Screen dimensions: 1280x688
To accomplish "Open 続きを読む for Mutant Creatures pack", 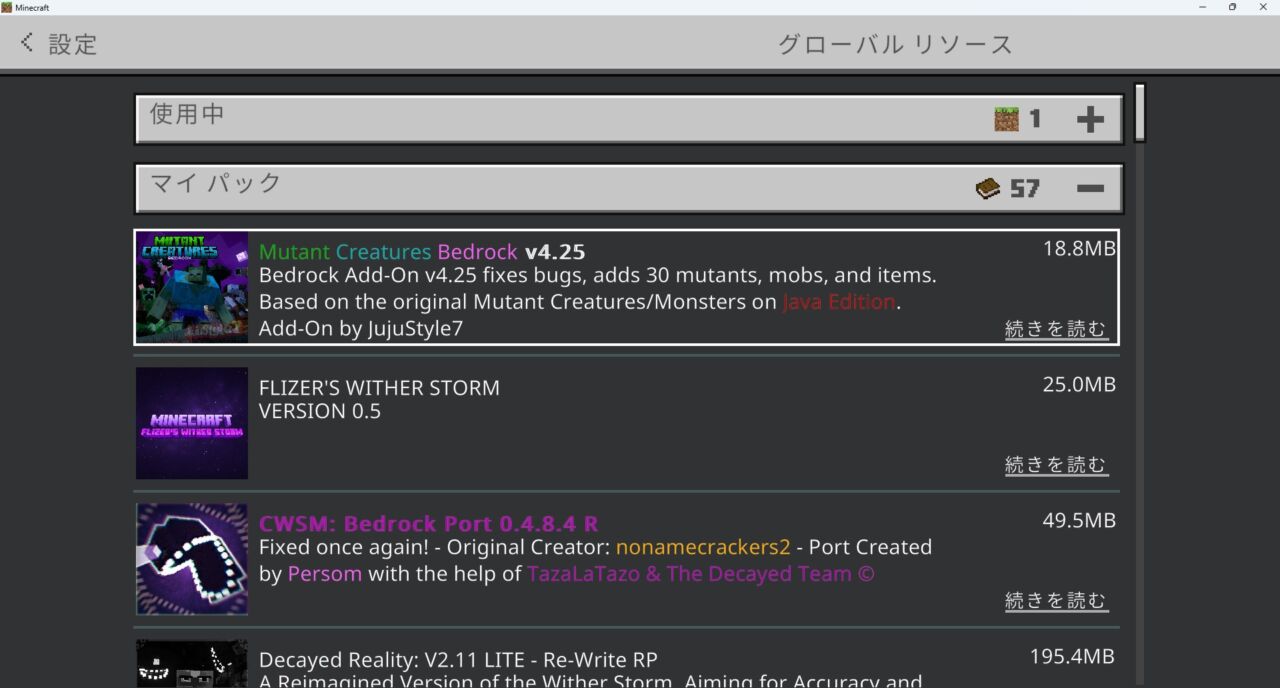I will point(1056,329).
